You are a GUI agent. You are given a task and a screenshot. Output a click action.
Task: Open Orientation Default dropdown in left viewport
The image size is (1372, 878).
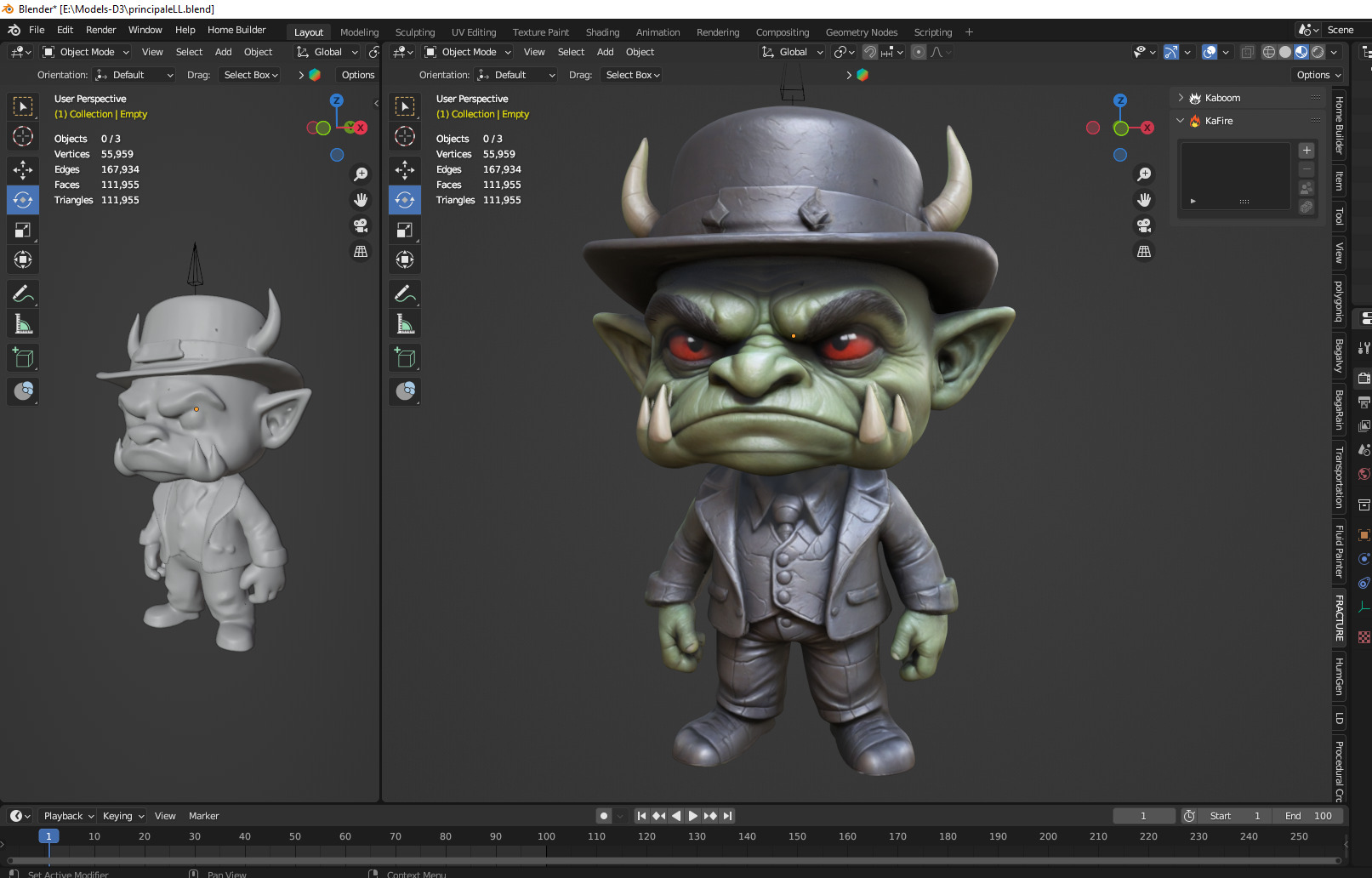click(x=134, y=75)
